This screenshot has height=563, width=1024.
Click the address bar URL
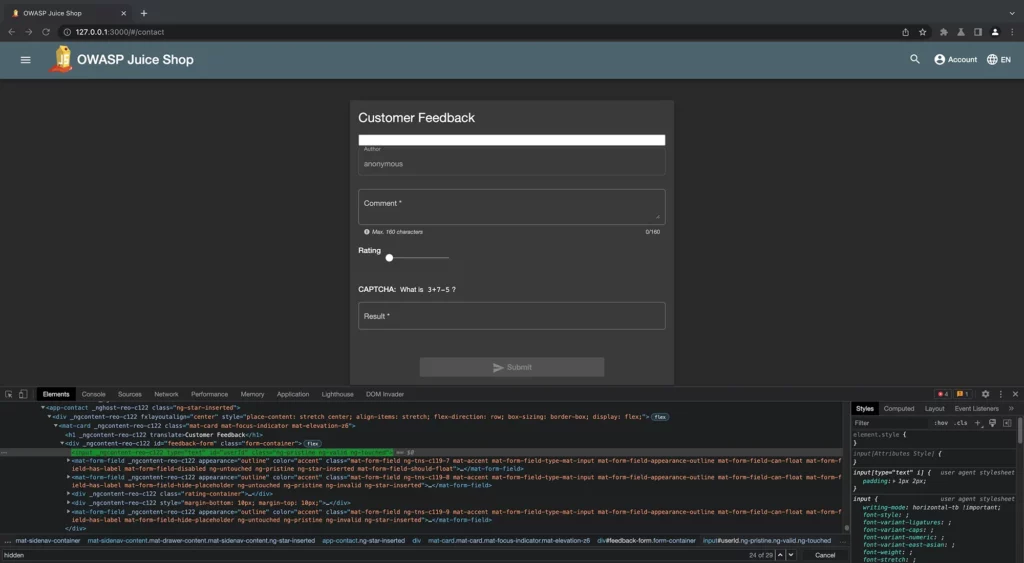tap(120, 32)
